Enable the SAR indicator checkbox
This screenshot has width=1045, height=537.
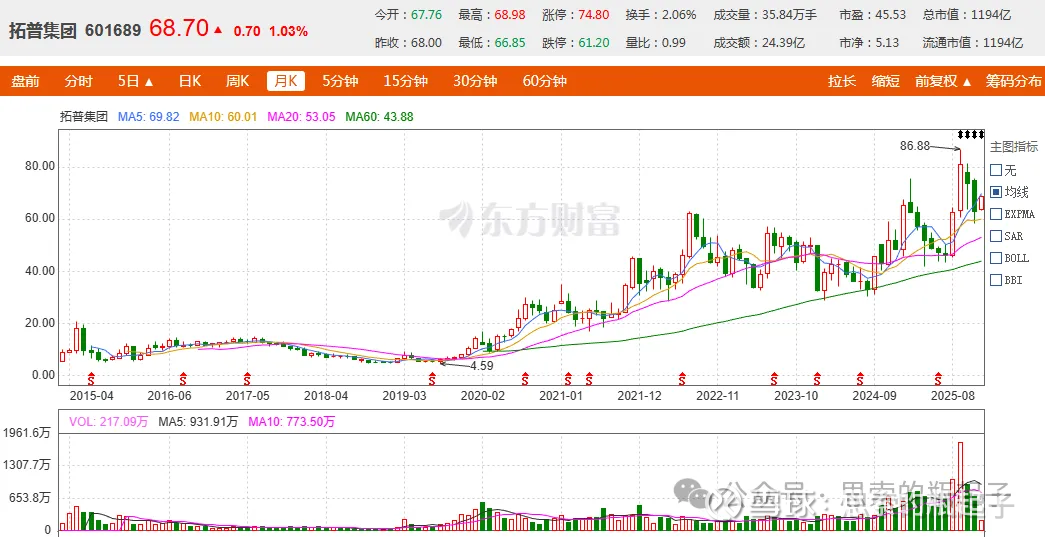tap(996, 236)
